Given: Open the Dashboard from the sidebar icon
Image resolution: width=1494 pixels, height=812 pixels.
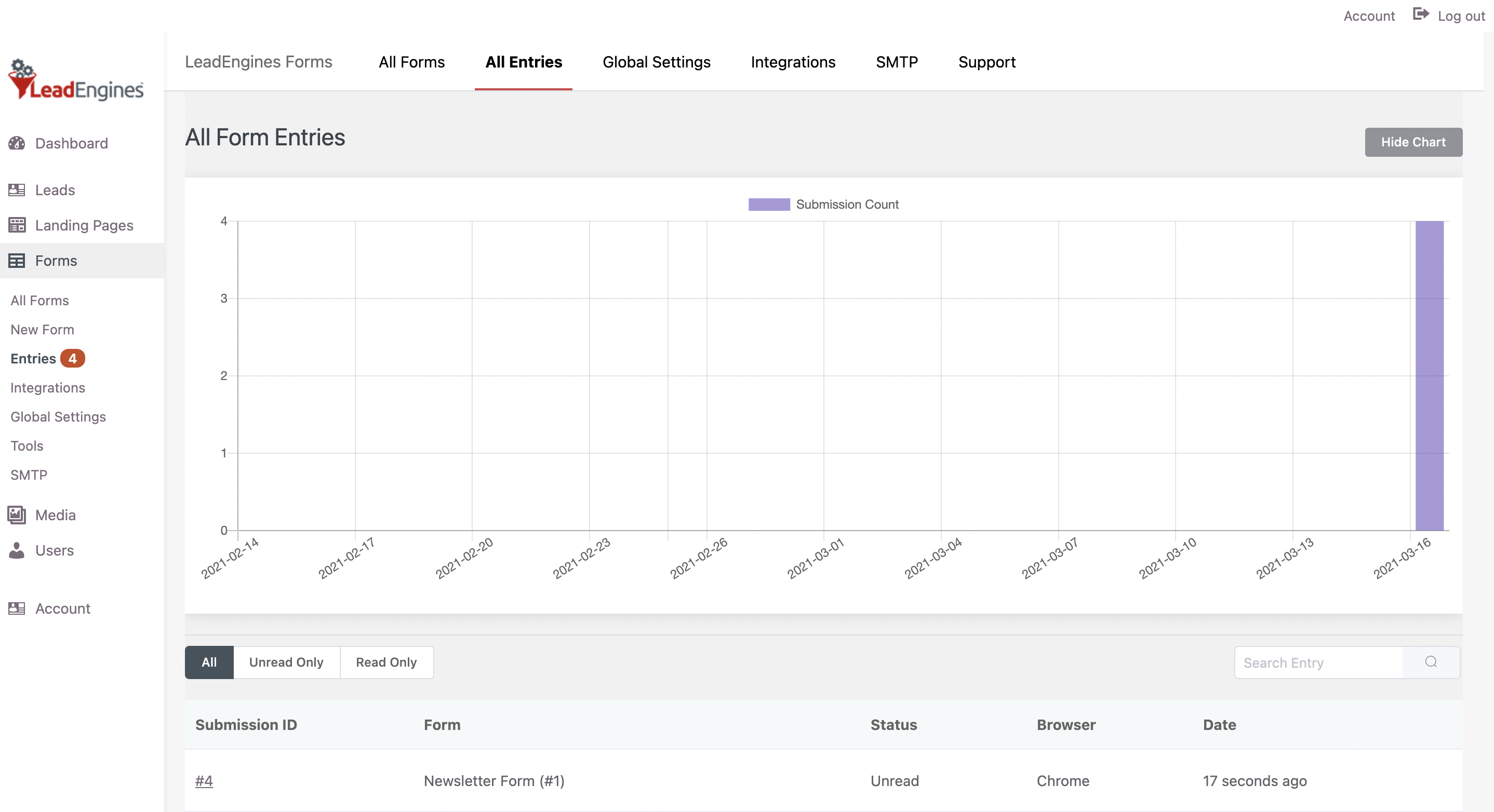Looking at the screenshot, I should 17,143.
